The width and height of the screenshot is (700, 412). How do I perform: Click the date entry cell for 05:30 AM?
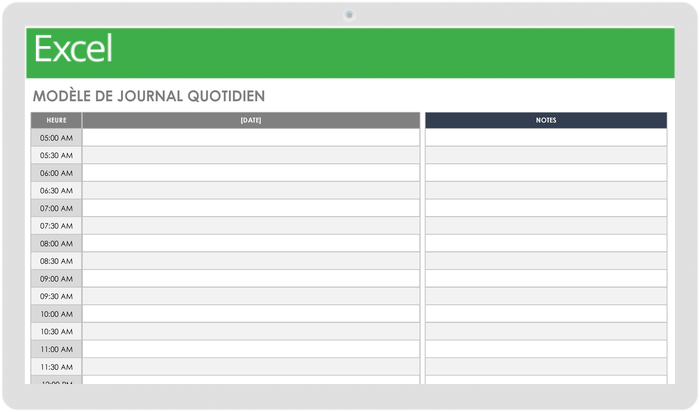pos(251,155)
